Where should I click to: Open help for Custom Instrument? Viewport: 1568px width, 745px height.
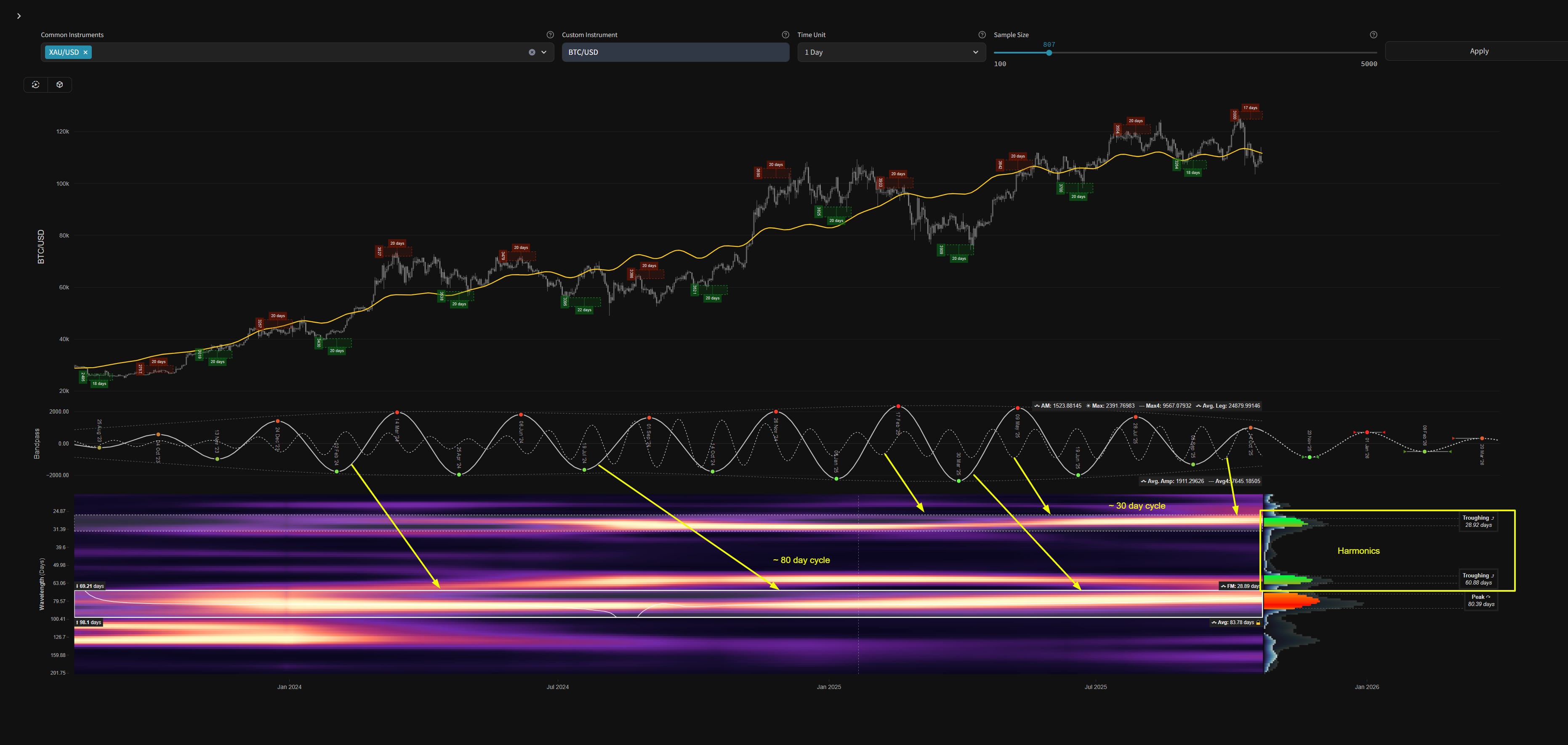[785, 35]
